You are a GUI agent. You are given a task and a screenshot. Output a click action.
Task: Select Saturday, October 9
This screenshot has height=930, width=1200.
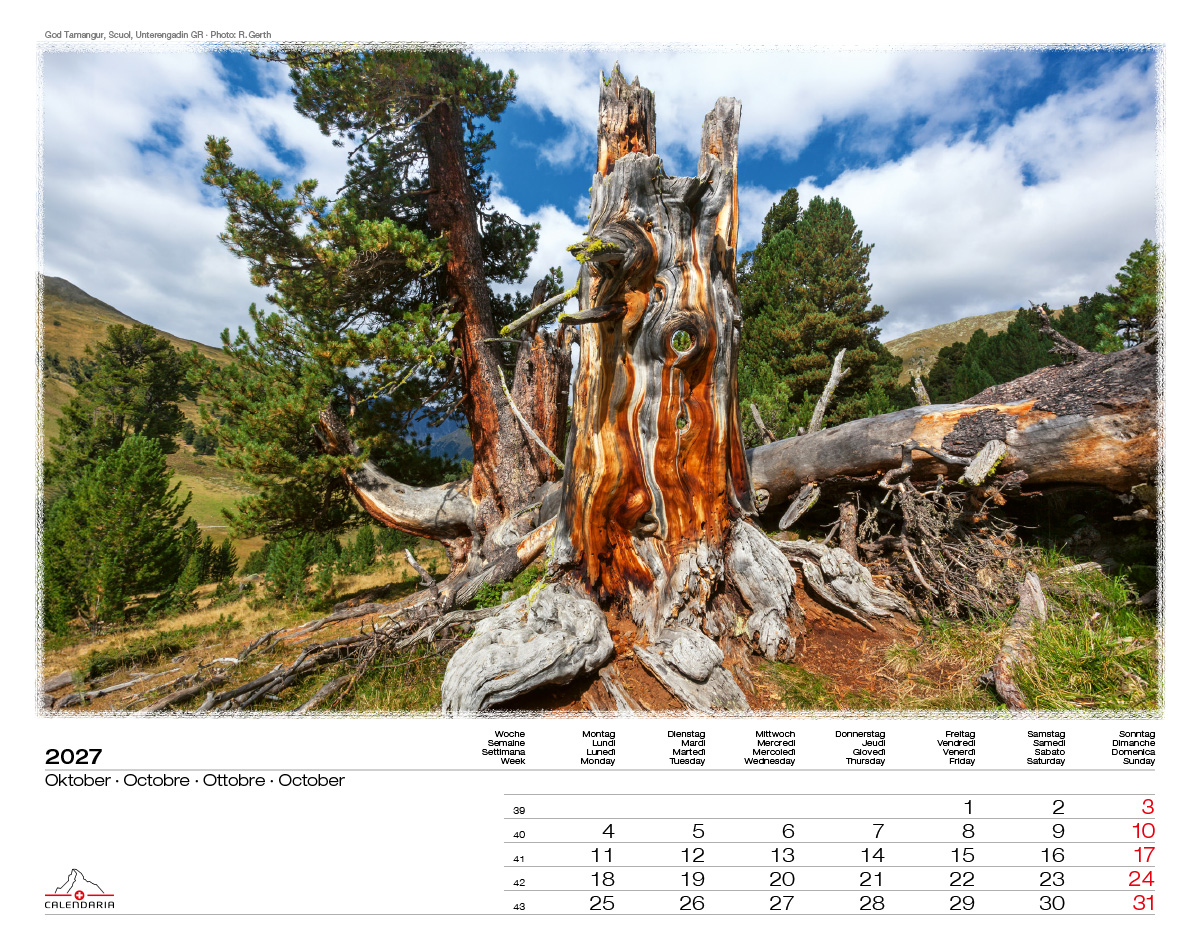click(x=1058, y=831)
